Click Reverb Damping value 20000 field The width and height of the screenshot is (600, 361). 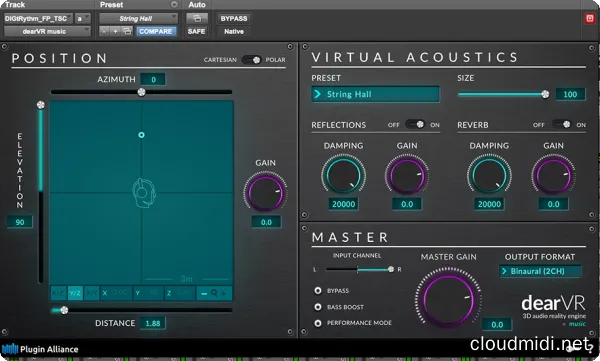click(489, 204)
